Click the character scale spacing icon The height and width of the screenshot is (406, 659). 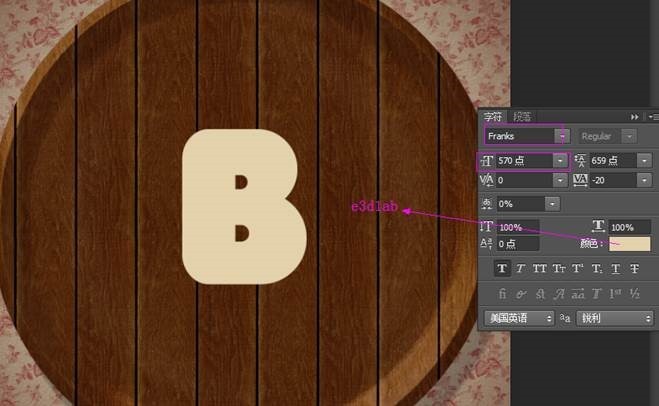coord(487,204)
